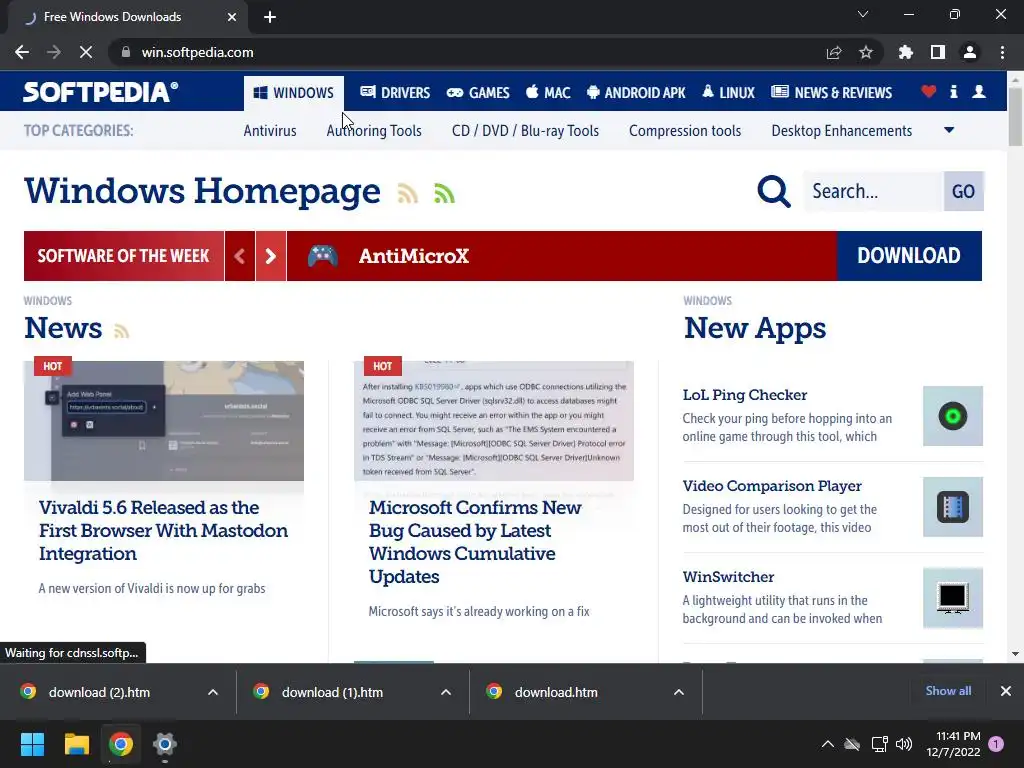1024x768 pixels.
Task: Open the Games section
Action: tap(478, 93)
